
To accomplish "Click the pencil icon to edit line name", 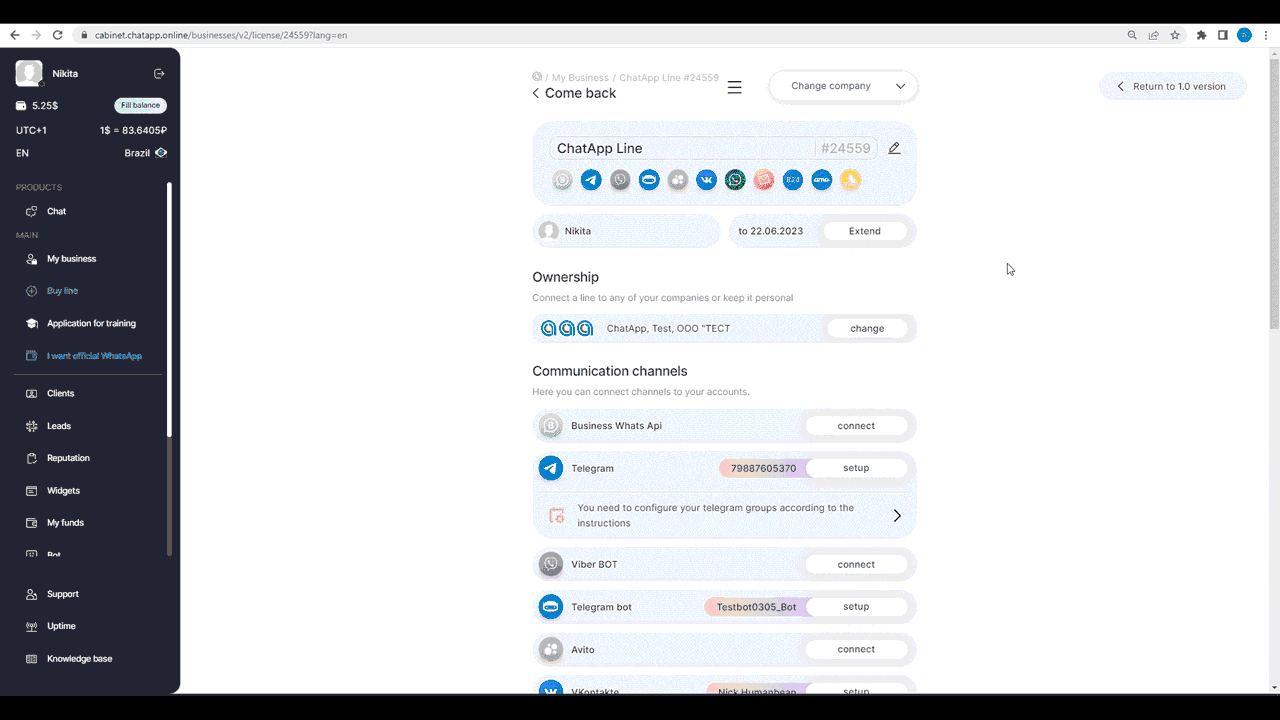I will click(894, 148).
